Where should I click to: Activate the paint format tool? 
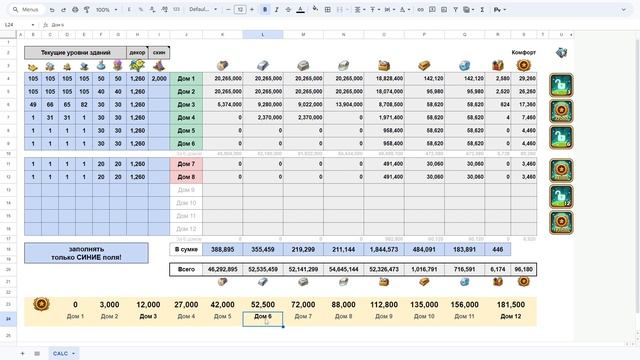87,10
